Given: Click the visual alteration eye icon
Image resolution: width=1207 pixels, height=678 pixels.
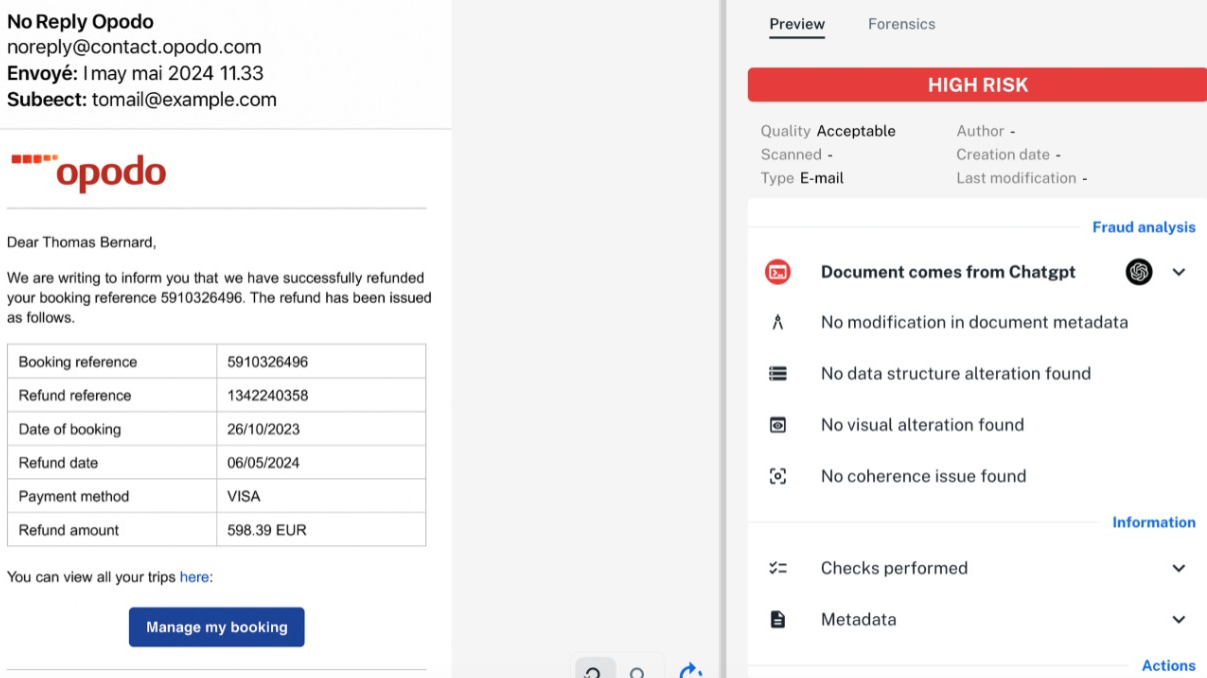Looking at the screenshot, I should (x=778, y=425).
